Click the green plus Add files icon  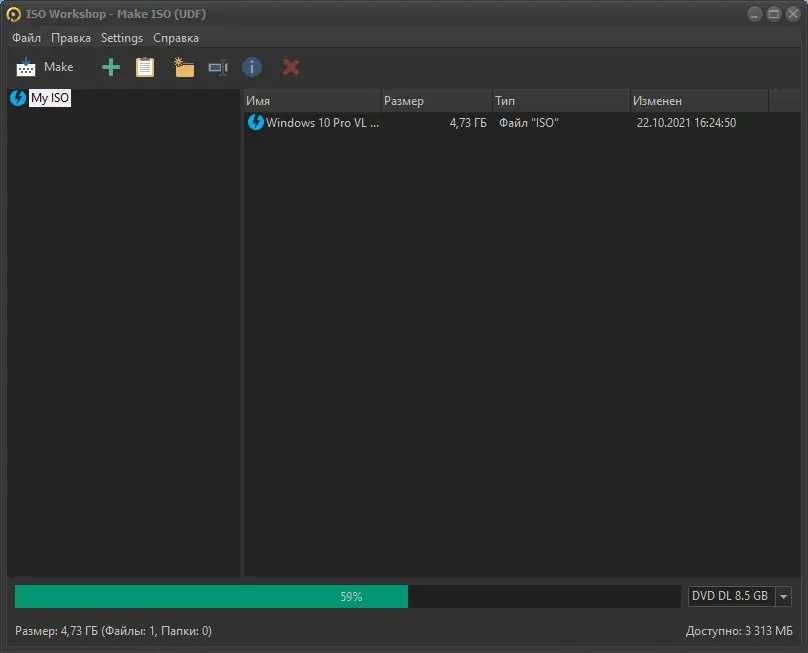111,67
